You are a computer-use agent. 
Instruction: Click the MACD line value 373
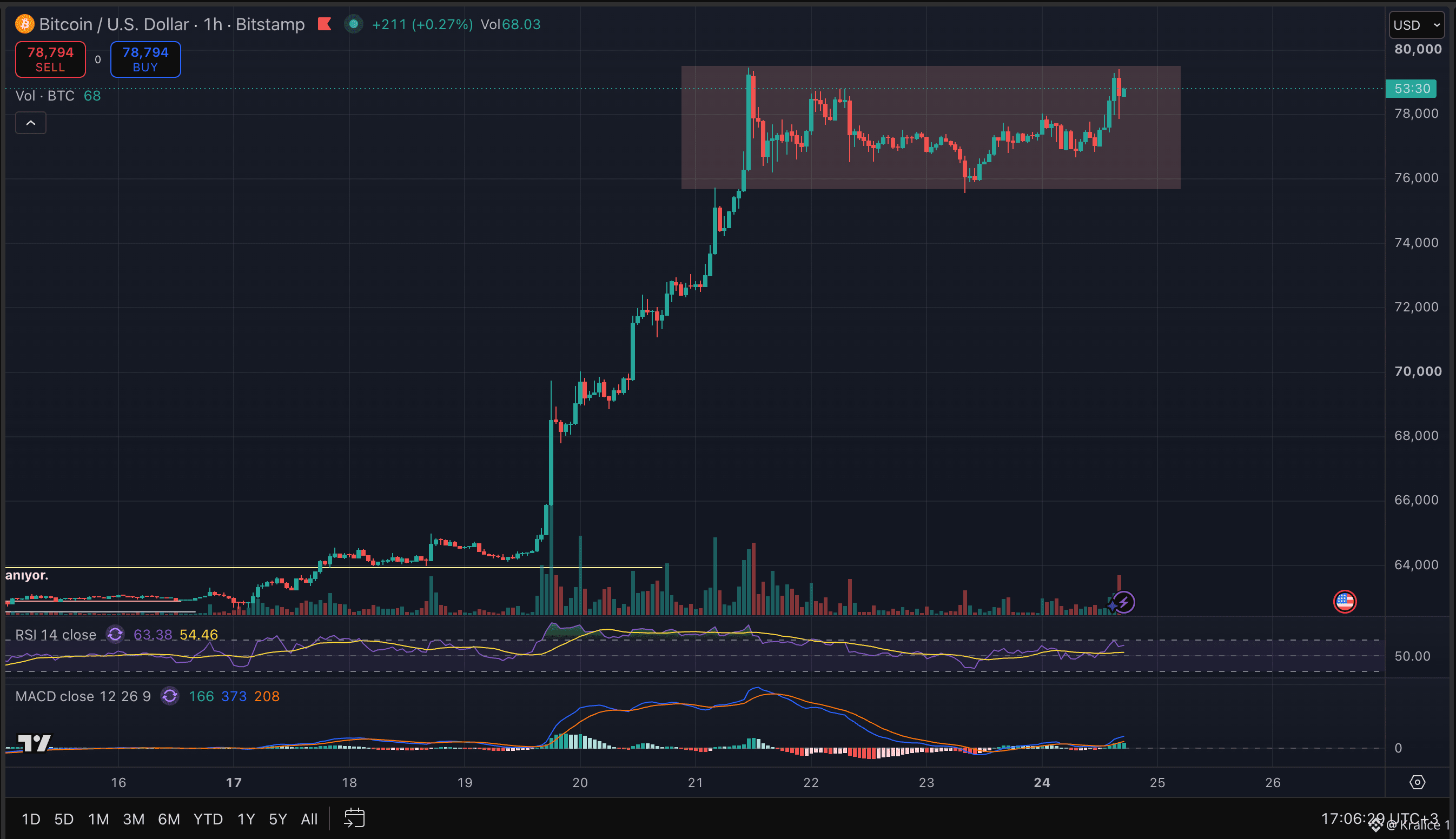coord(234,696)
